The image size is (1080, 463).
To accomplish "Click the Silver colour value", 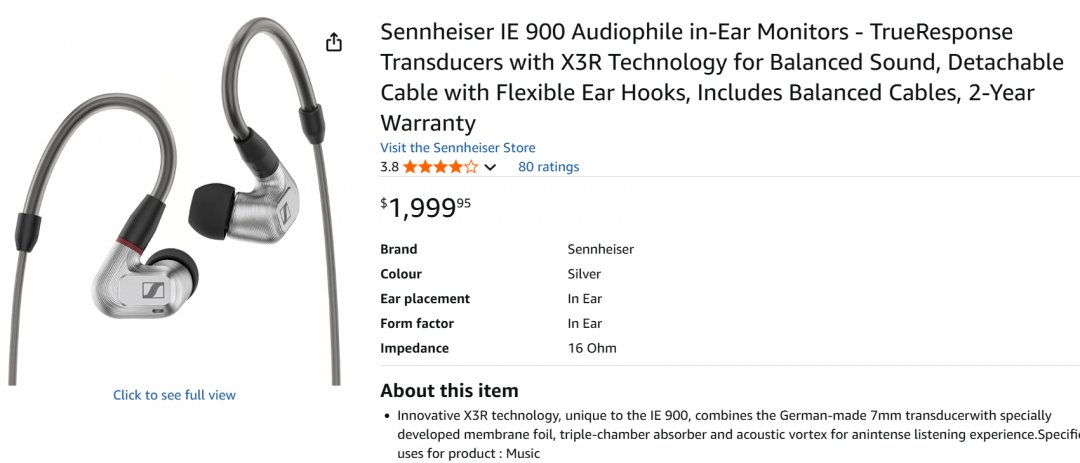I will (x=584, y=274).
